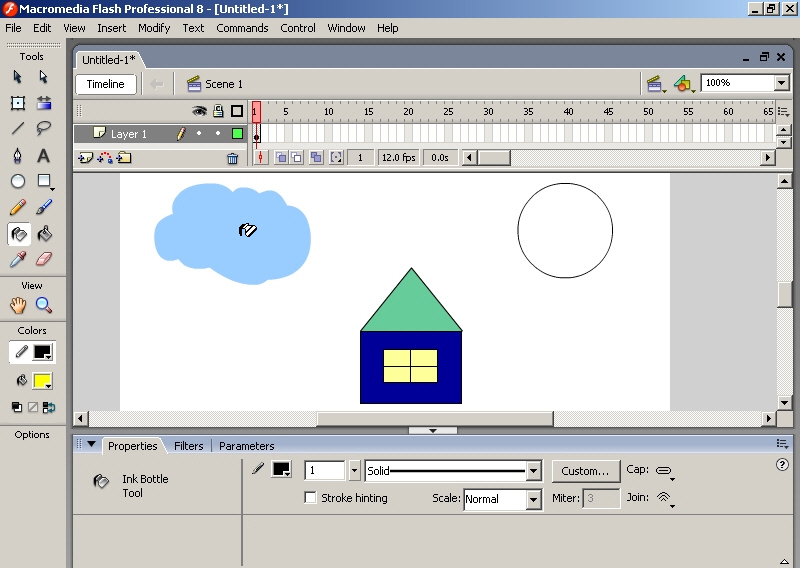Toggle Edit Multiple Frames button
Screen dimensions: 801x568
point(316,157)
